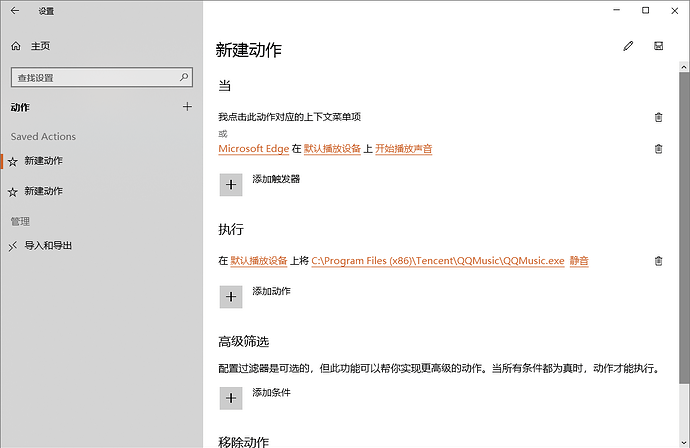Change the QQMusic.exe program path
The height and width of the screenshot is (448, 690).
pos(438,261)
